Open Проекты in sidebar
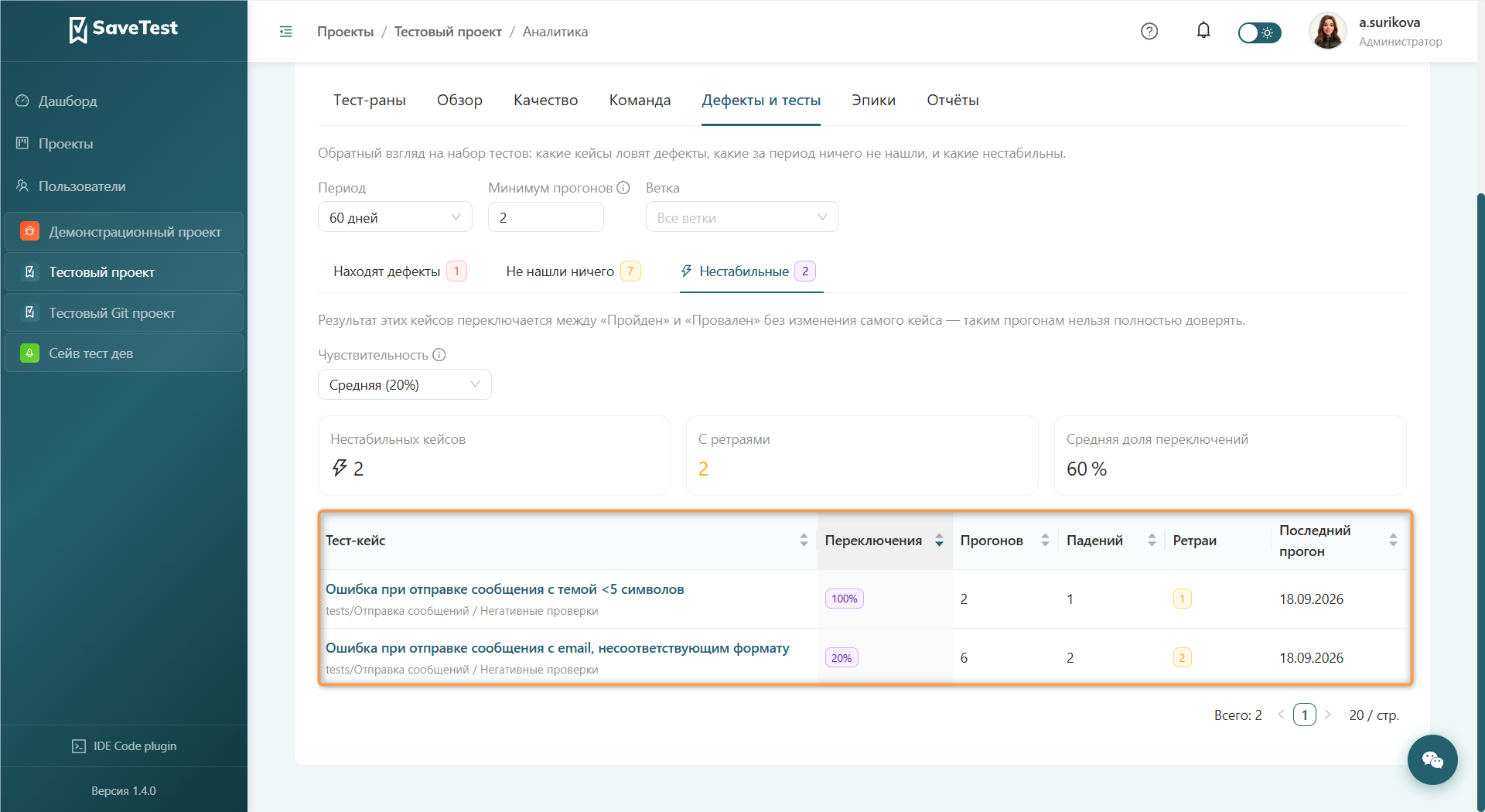 click(x=66, y=144)
